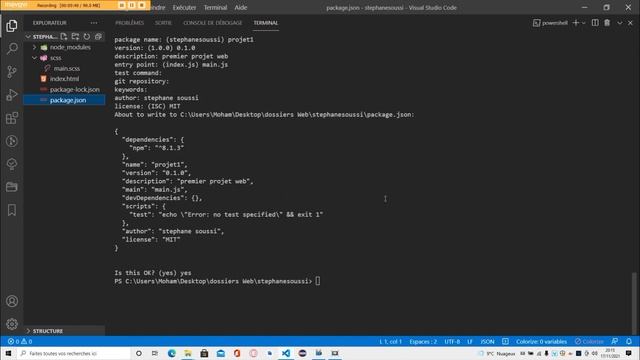Viewport: 640px width, 360px height.
Task: Click L 1, col 1 cursor position
Action: [391, 341]
